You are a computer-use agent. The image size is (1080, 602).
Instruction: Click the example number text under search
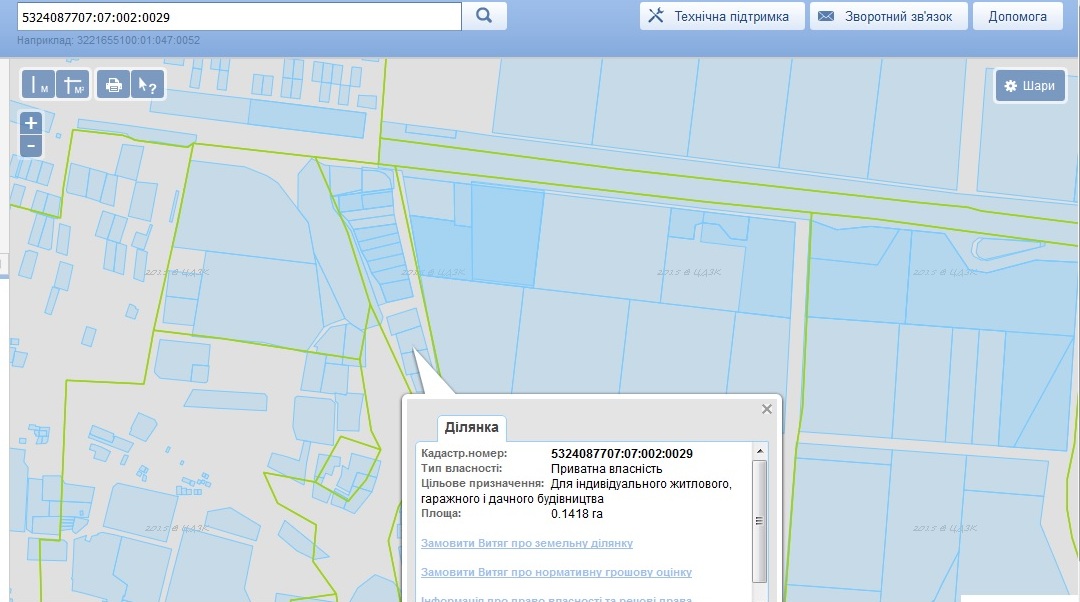coord(109,40)
